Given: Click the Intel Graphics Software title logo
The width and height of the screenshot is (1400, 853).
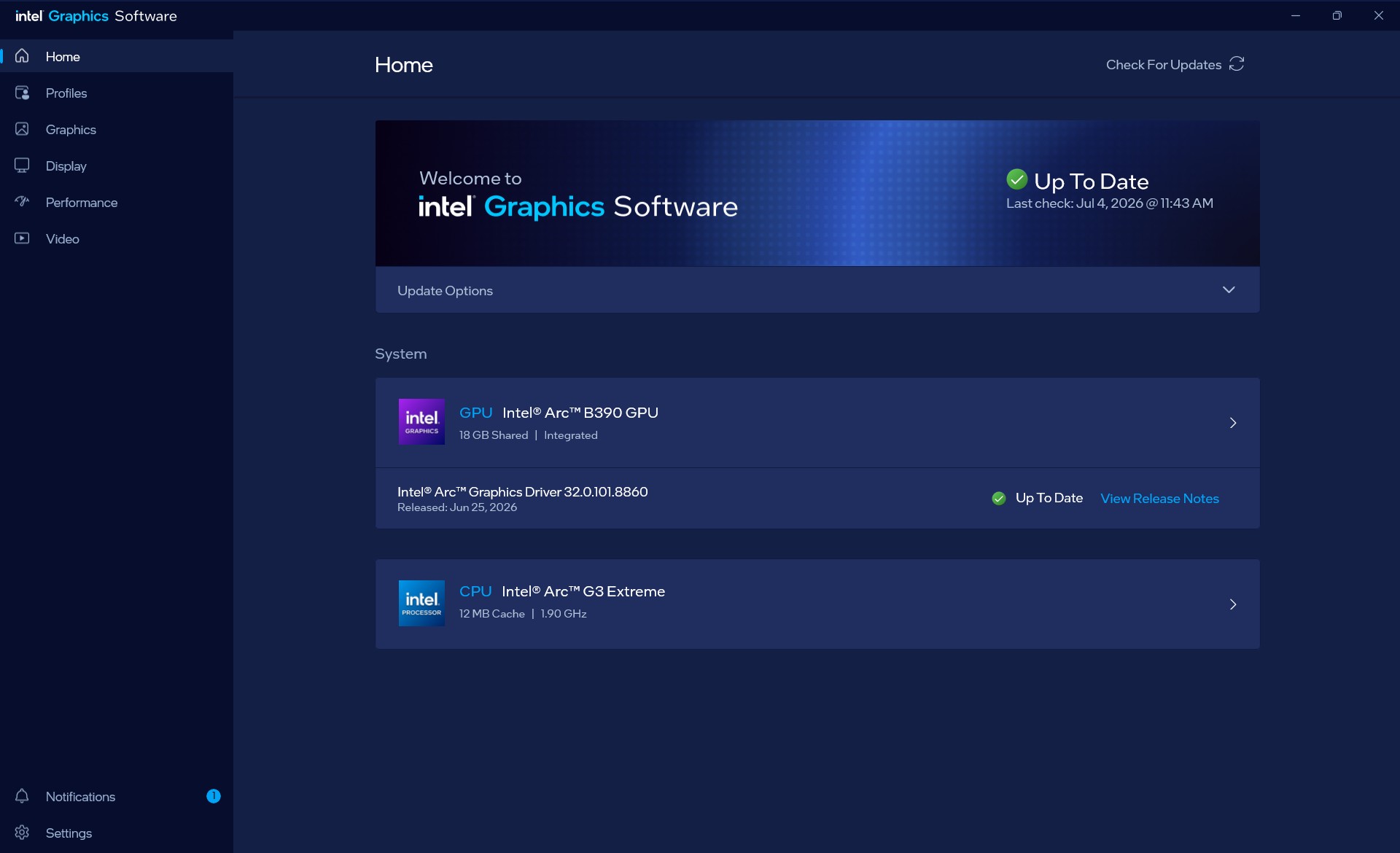Looking at the screenshot, I should 96,16.
